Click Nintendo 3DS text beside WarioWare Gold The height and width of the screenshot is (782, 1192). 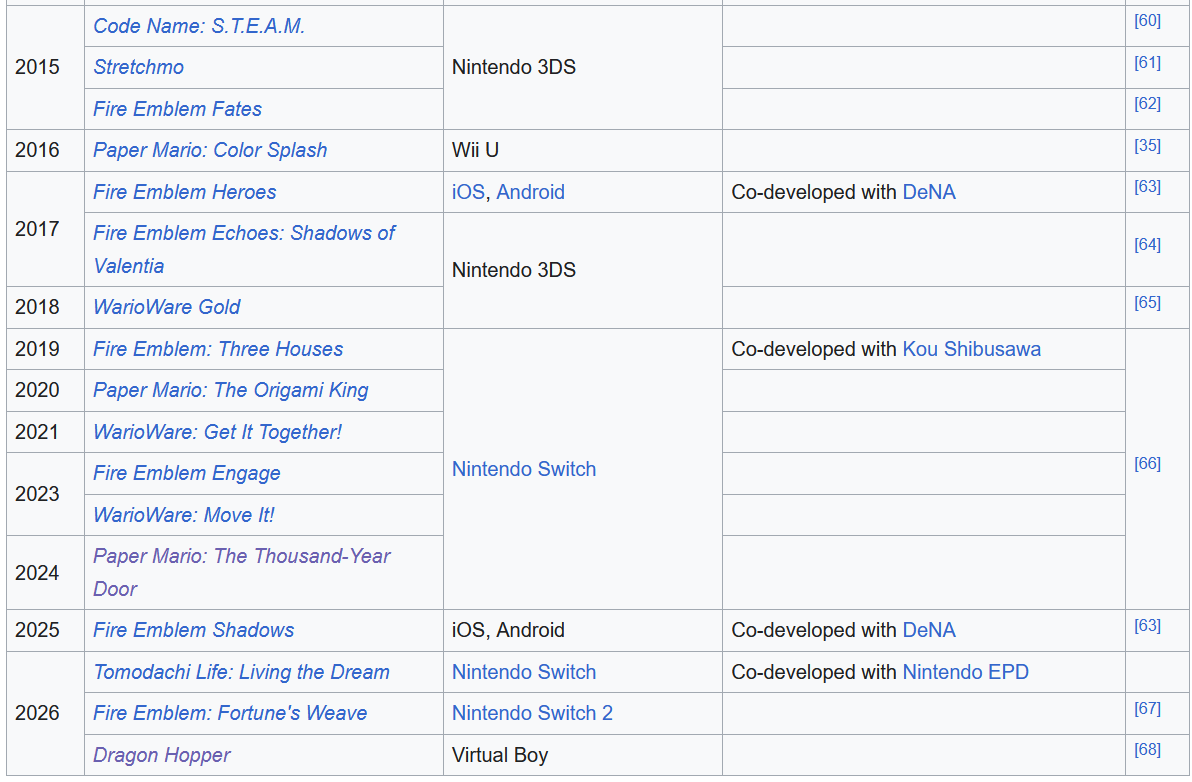[x=514, y=270]
